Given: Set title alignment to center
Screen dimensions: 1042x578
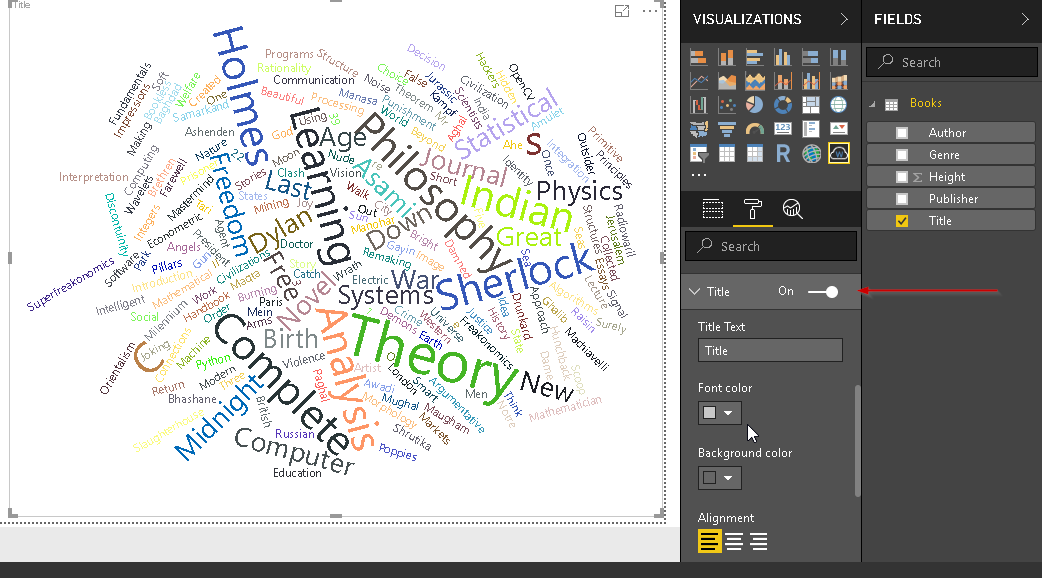Looking at the screenshot, I should [734, 541].
